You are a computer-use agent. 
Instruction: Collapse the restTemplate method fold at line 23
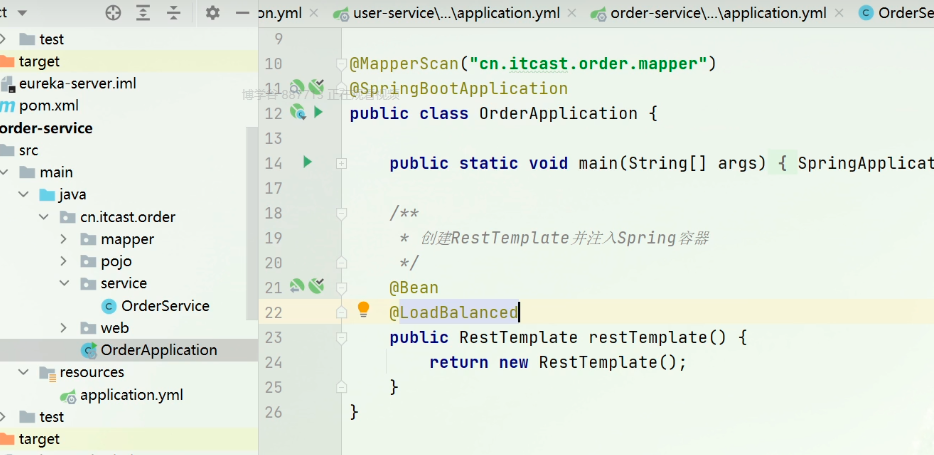(x=341, y=338)
